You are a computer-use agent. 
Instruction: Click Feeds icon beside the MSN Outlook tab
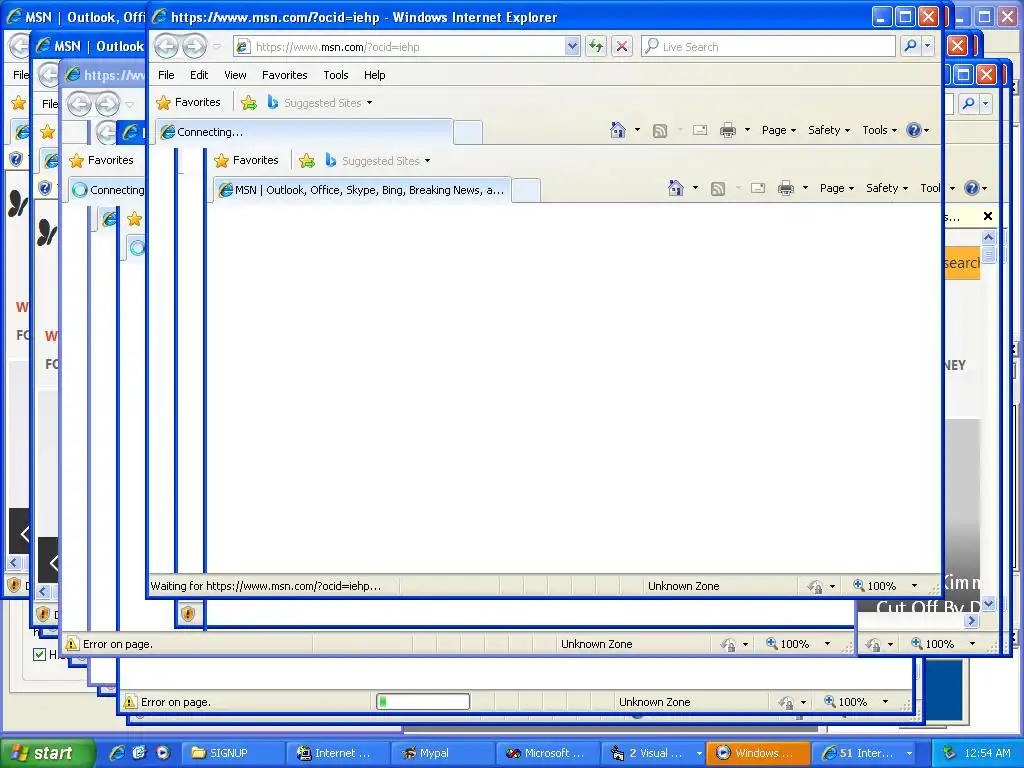tap(718, 189)
